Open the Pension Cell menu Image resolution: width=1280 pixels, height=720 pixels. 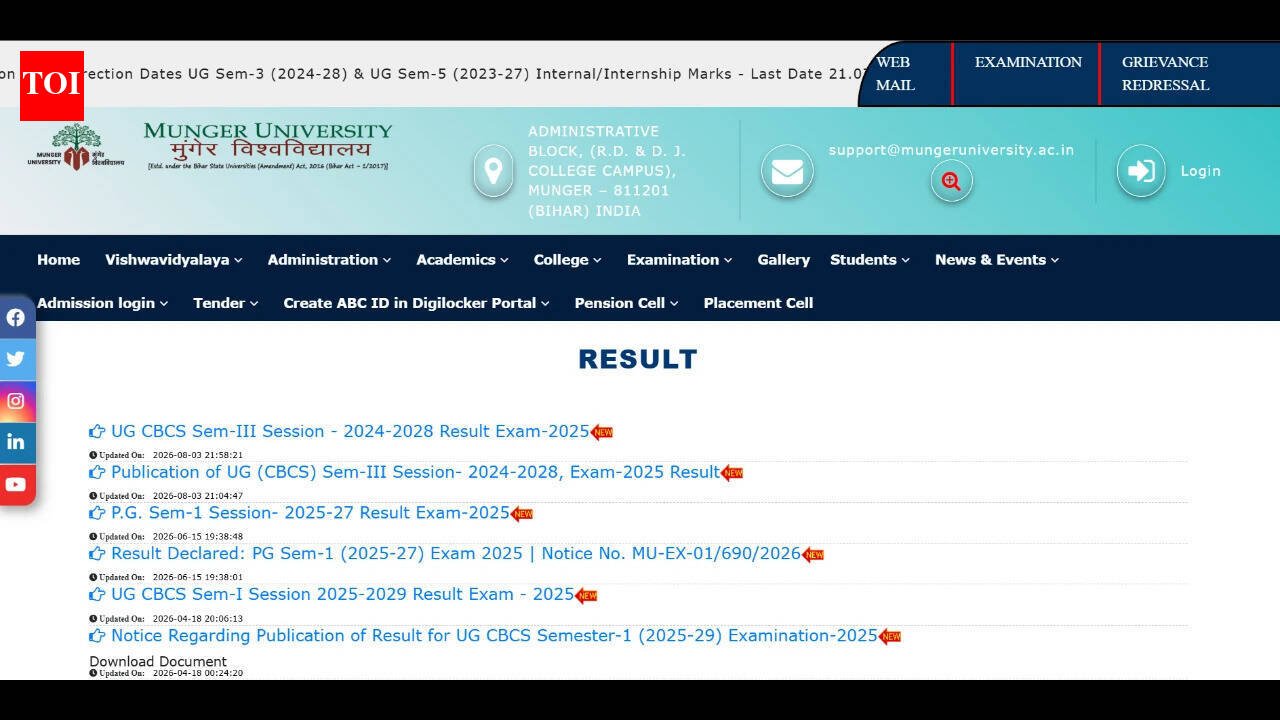(x=626, y=303)
